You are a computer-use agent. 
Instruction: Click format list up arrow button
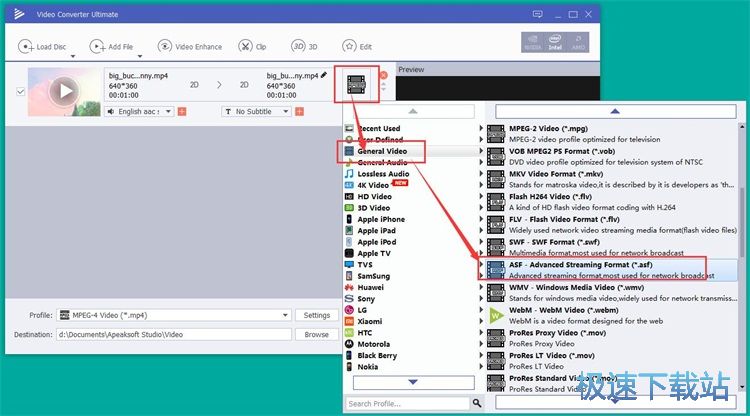[x=615, y=111]
